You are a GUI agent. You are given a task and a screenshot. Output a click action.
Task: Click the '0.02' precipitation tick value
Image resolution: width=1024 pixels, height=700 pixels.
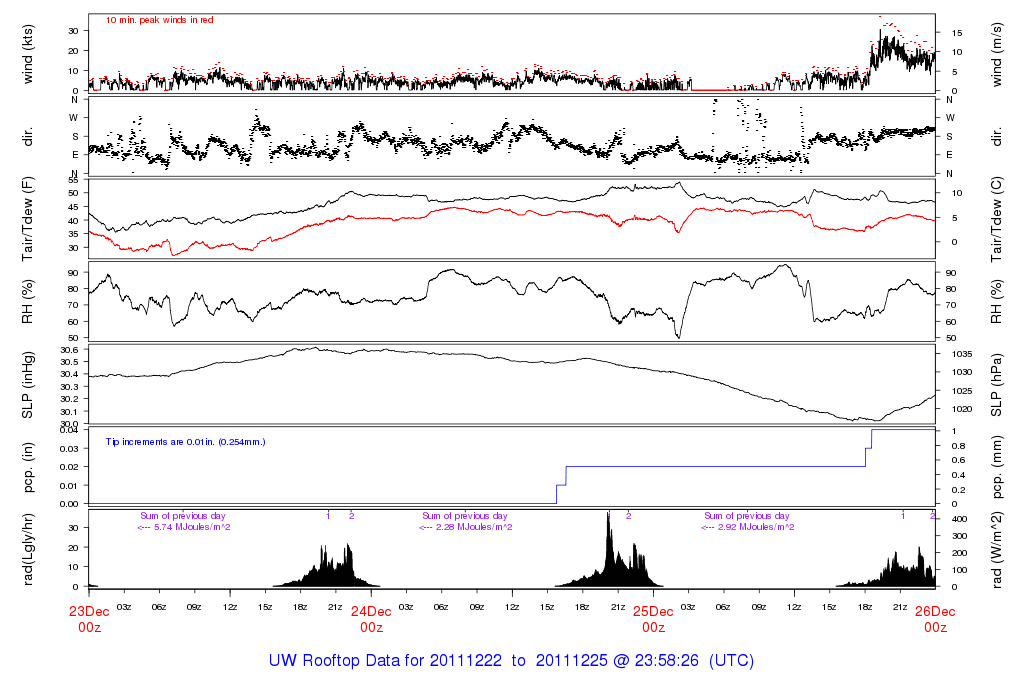(69, 467)
